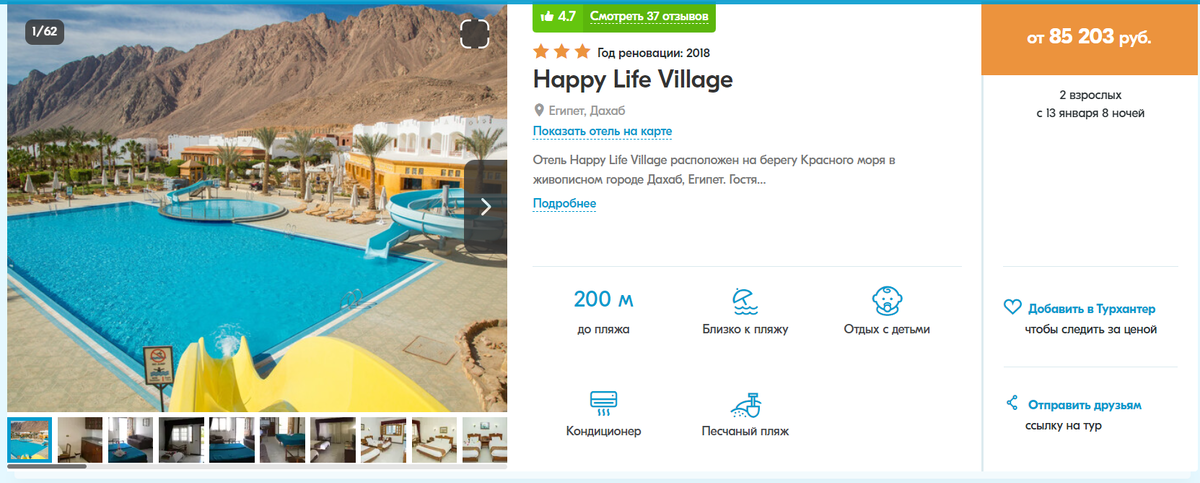The height and width of the screenshot is (483, 1200).
Task: Expand description with 'Подробнее'
Action: click(x=564, y=204)
